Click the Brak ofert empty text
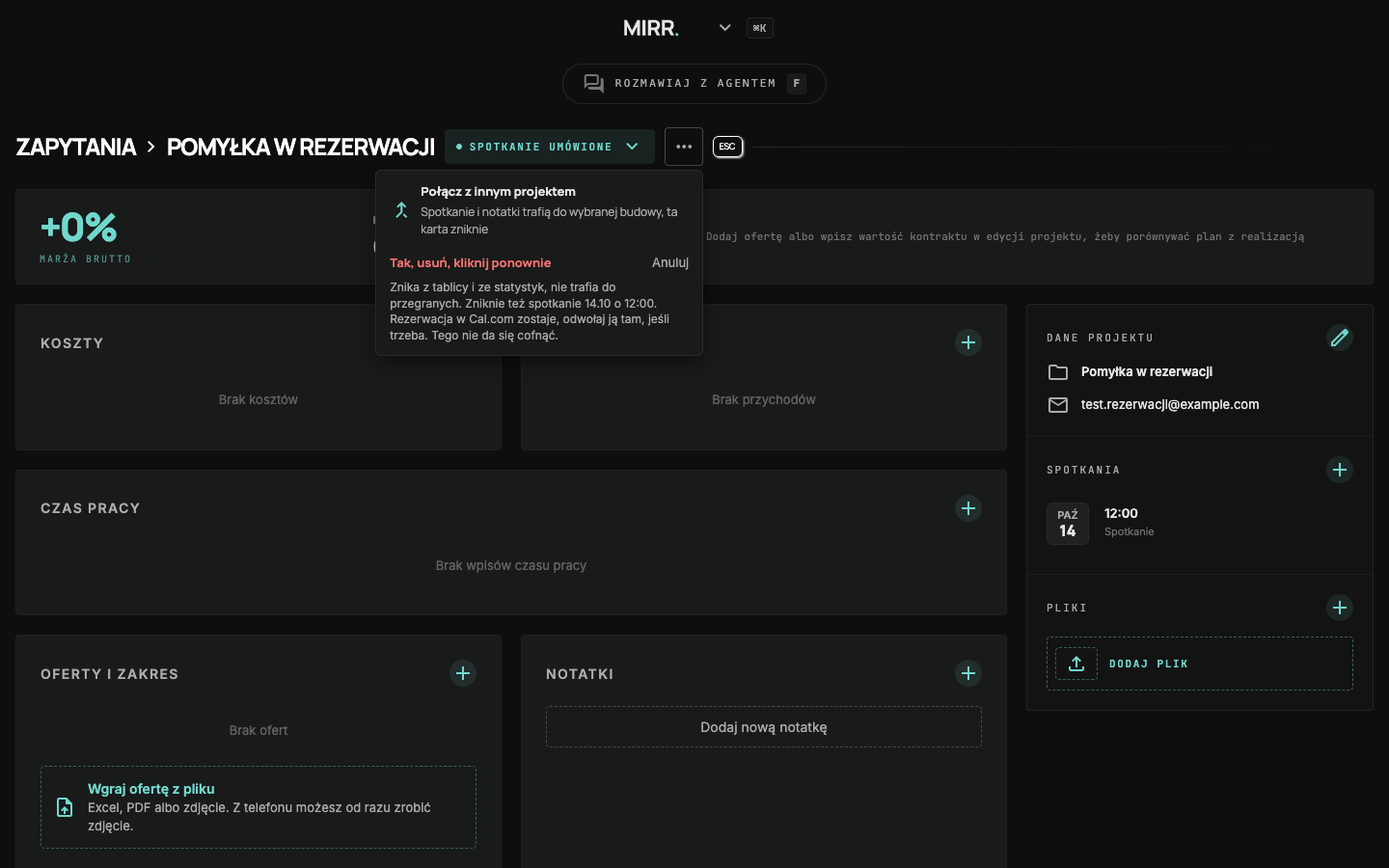Screen dimensions: 1389x868 259,731
